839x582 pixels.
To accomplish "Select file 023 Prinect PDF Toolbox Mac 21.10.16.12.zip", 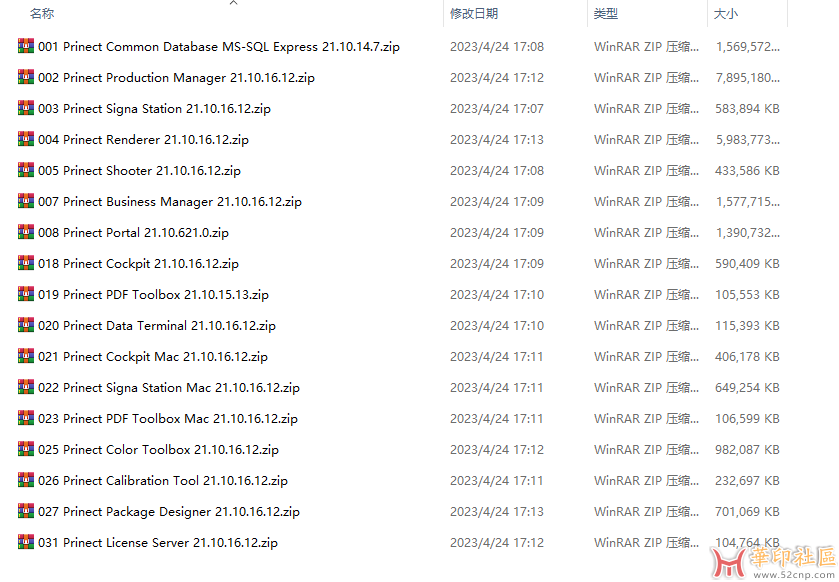I will click(x=167, y=419).
